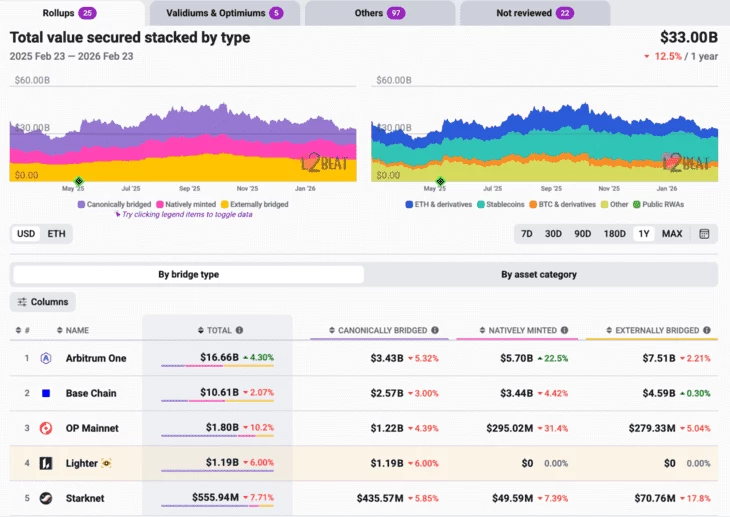Click the Starknet logo icon
Screen dimensions: 730x517
click(x=46, y=498)
